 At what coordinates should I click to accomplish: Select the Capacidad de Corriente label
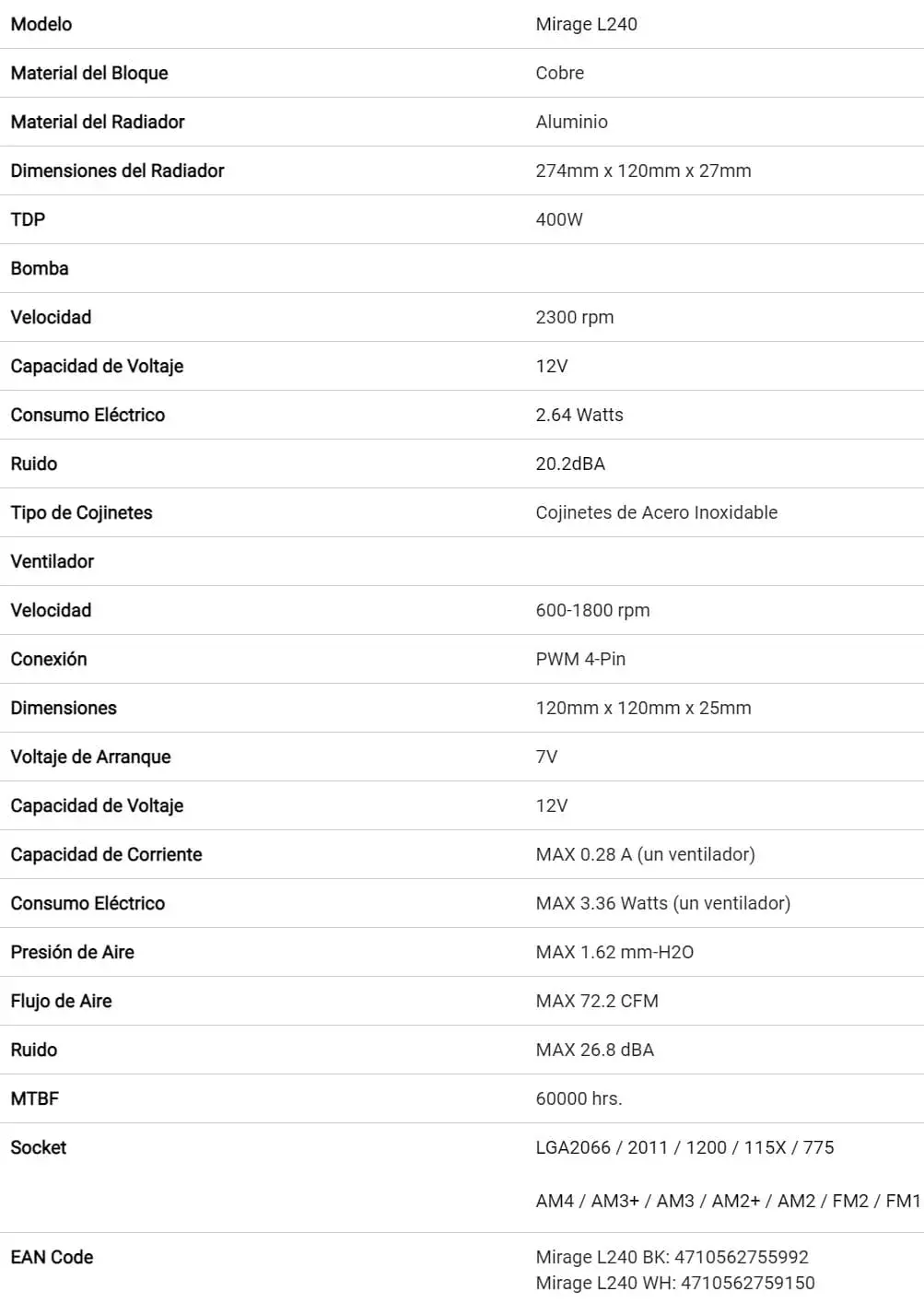(106, 855)
